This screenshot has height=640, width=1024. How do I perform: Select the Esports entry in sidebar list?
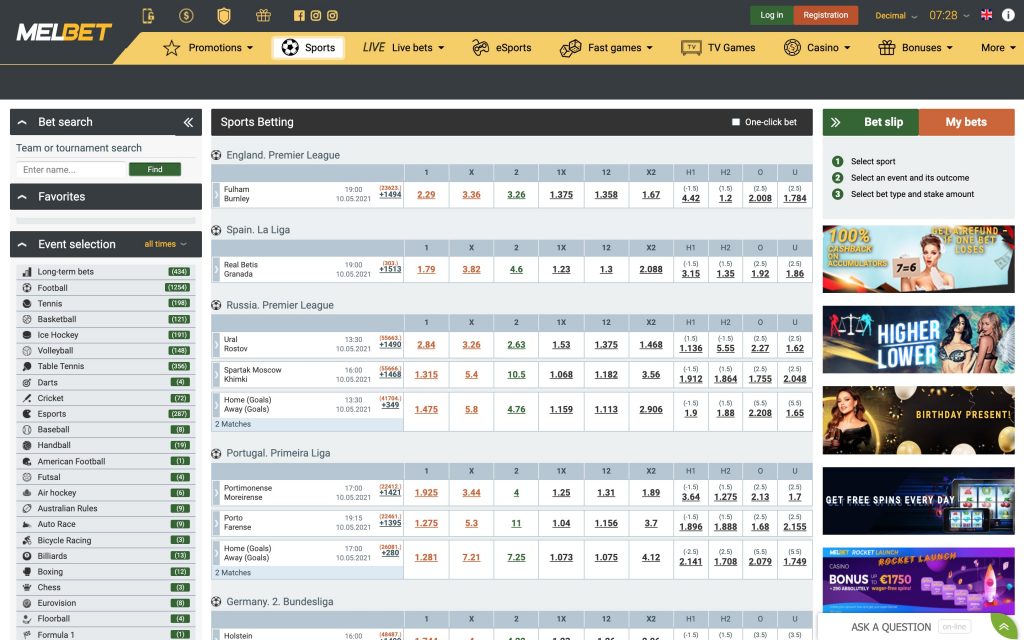pos(106,414)
